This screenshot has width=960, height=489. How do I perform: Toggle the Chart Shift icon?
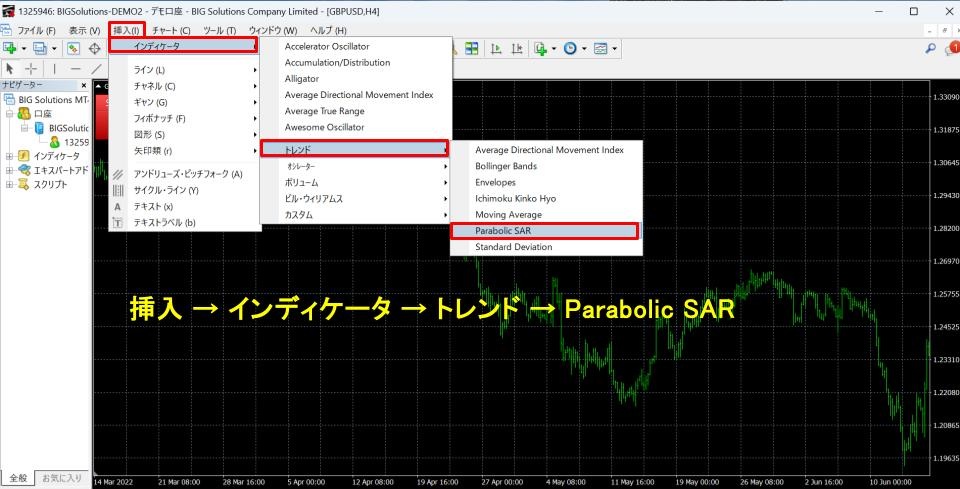point(517,48)
